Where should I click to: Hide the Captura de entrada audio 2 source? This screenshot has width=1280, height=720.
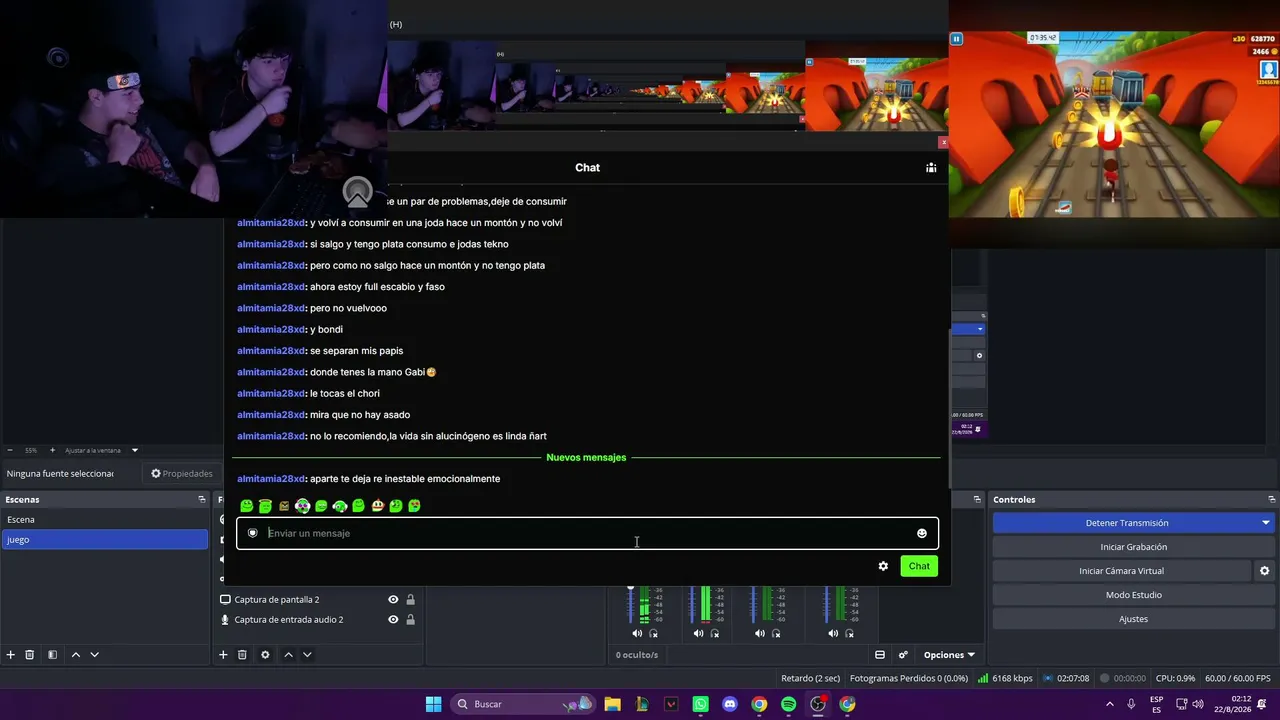pyautogui.click(x=393, y=620)
